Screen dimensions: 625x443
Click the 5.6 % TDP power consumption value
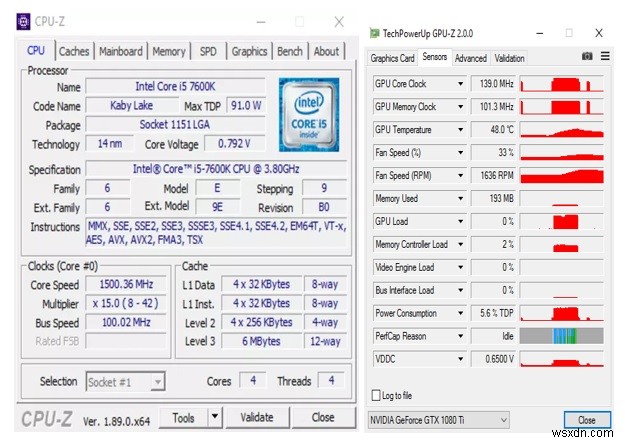point(493,313)
